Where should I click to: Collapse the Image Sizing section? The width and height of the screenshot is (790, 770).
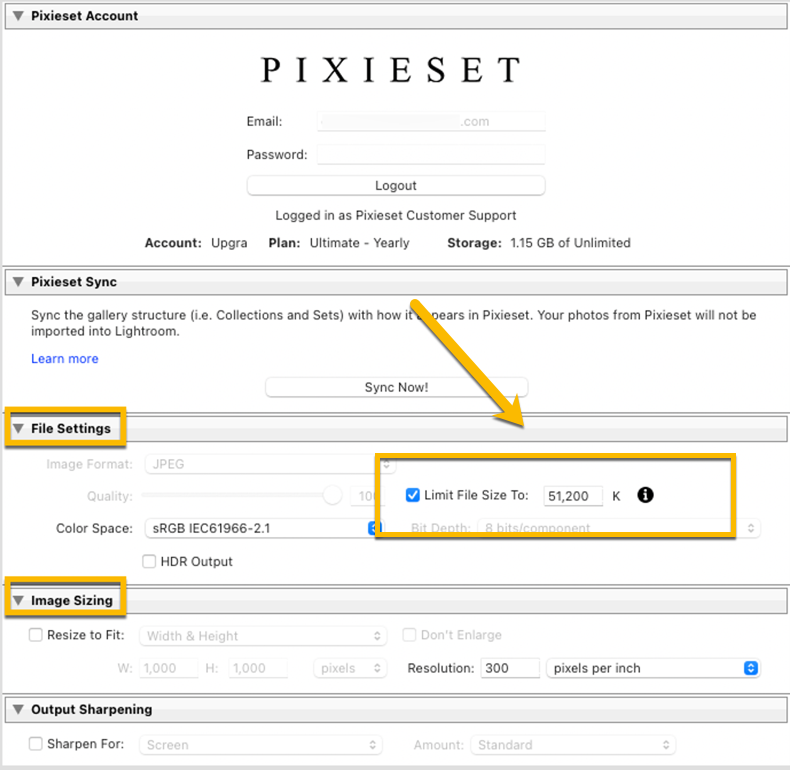tap(18, 600)
